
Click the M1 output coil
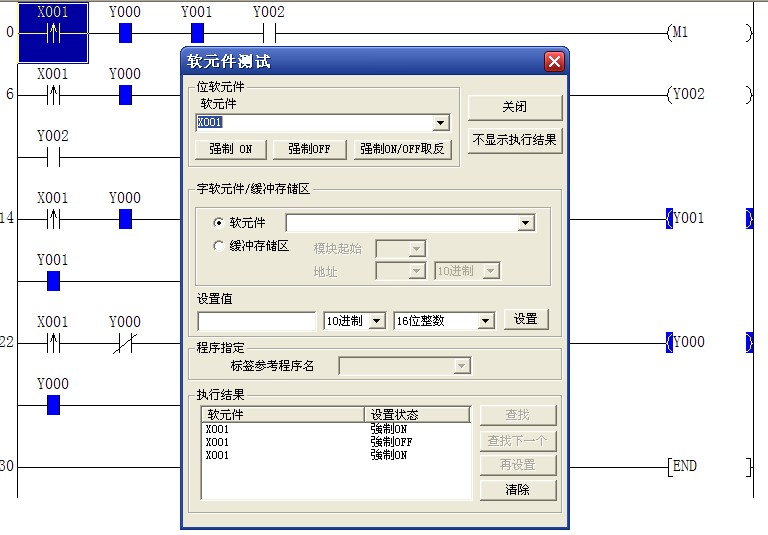click(x=680, y=32)
